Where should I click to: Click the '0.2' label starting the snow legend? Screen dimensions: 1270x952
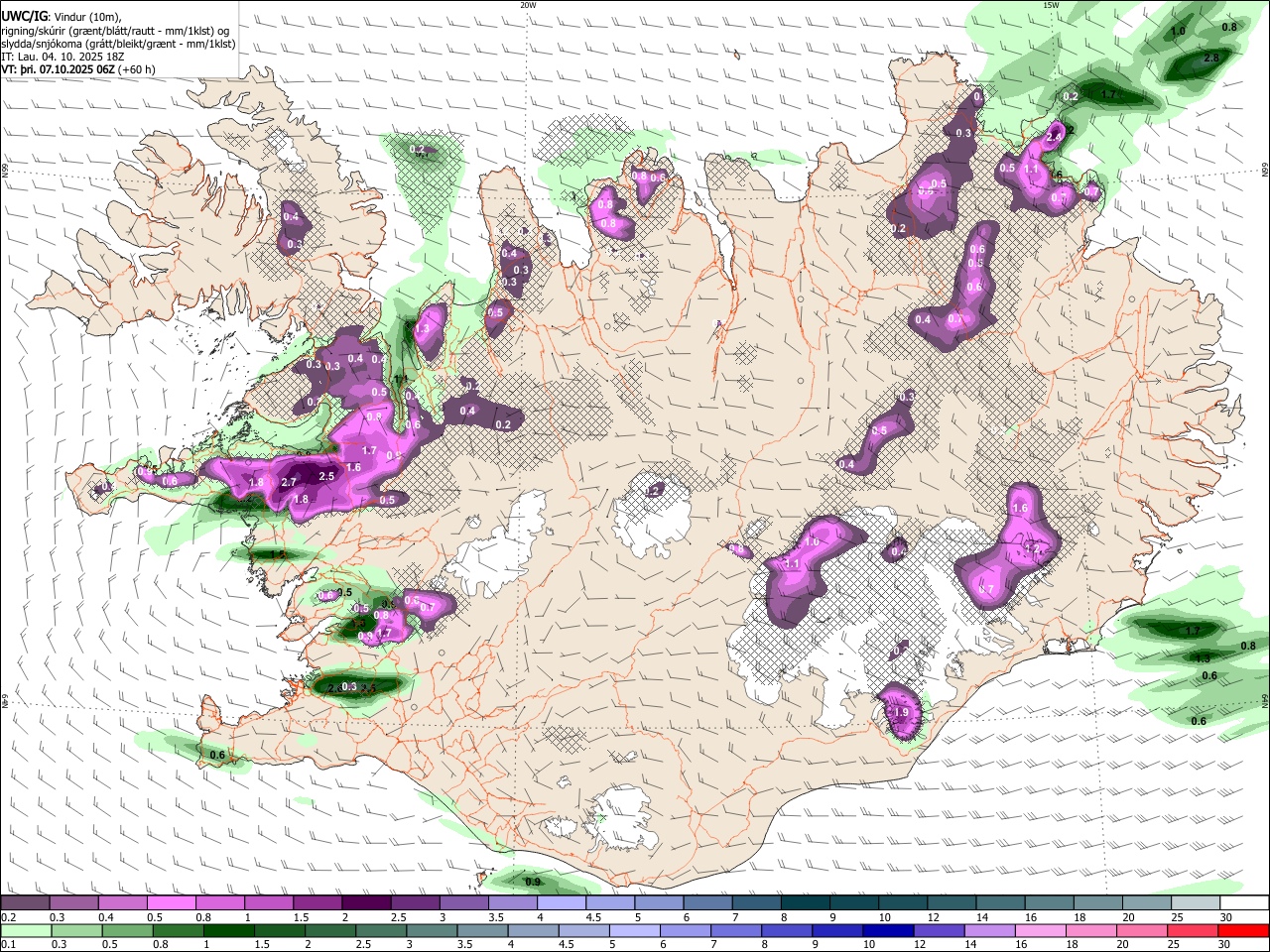click(x=8, y=917)
